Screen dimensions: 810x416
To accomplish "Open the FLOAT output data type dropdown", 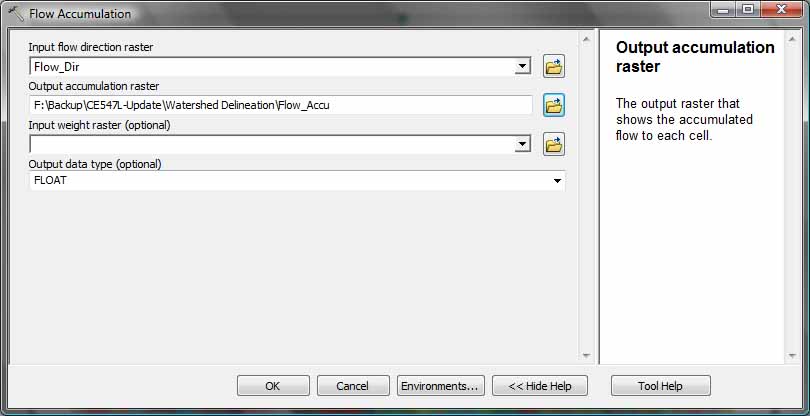I will point(557,181).
